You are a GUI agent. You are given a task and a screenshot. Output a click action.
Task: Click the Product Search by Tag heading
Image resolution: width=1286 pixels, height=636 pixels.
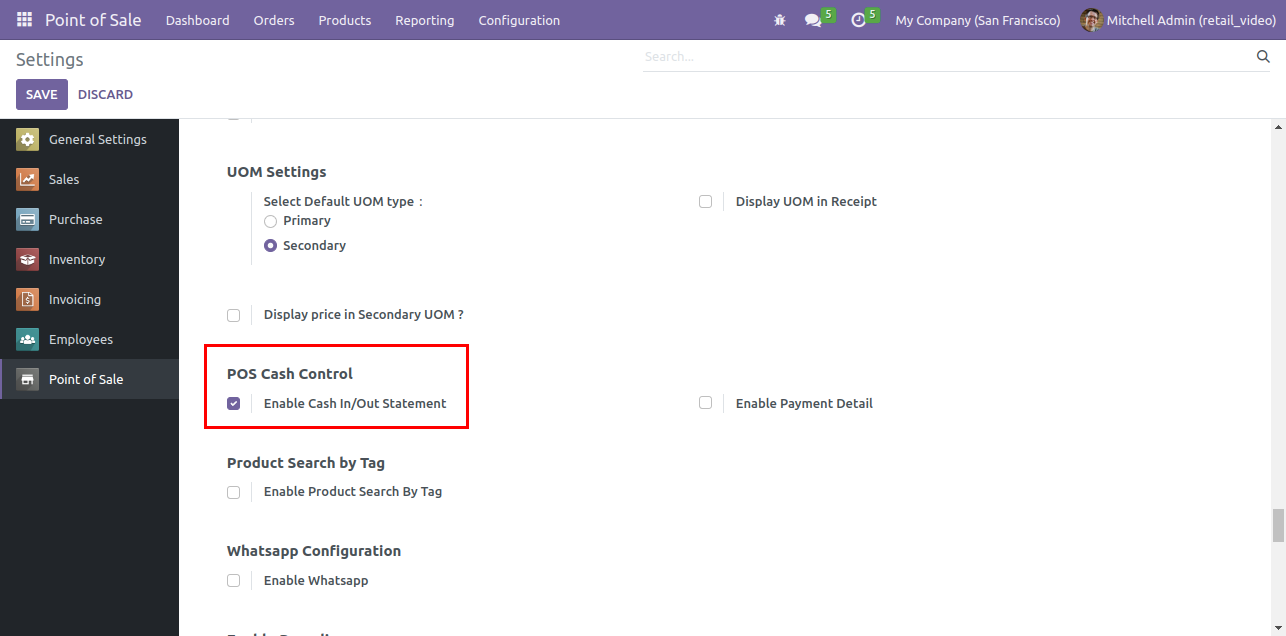(306, 463)
